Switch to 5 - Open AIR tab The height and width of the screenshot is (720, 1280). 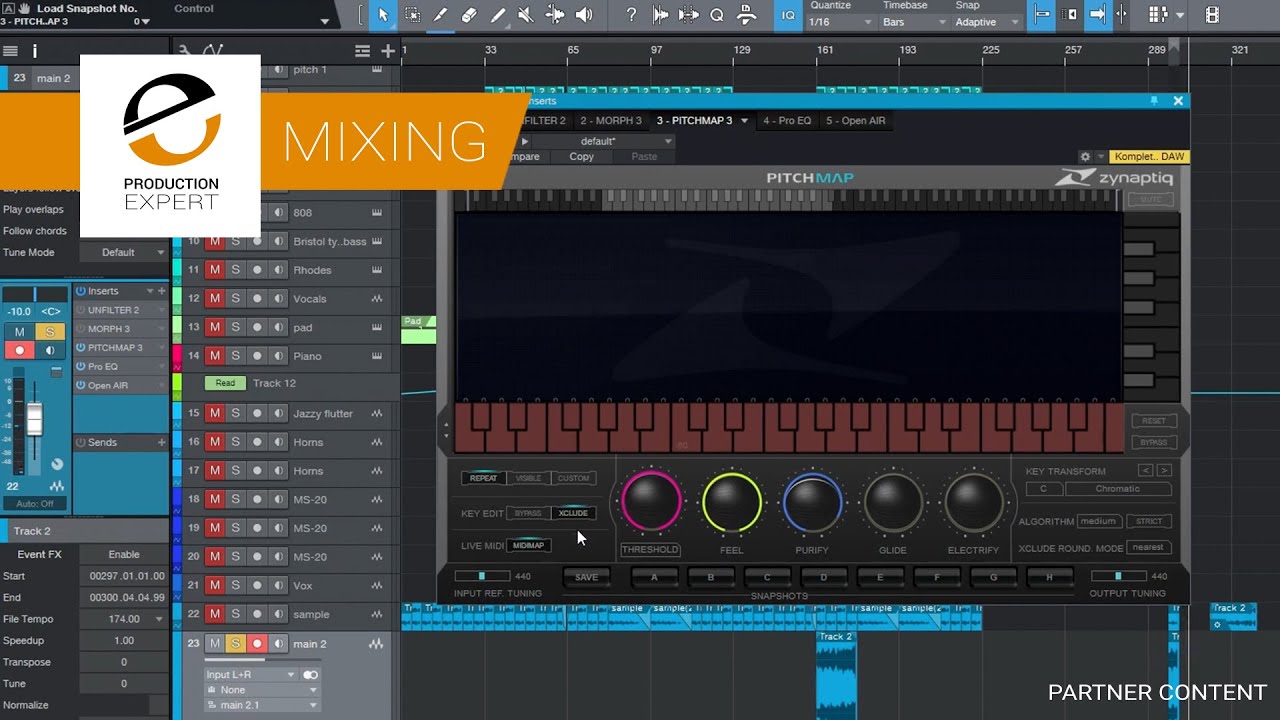855,121
